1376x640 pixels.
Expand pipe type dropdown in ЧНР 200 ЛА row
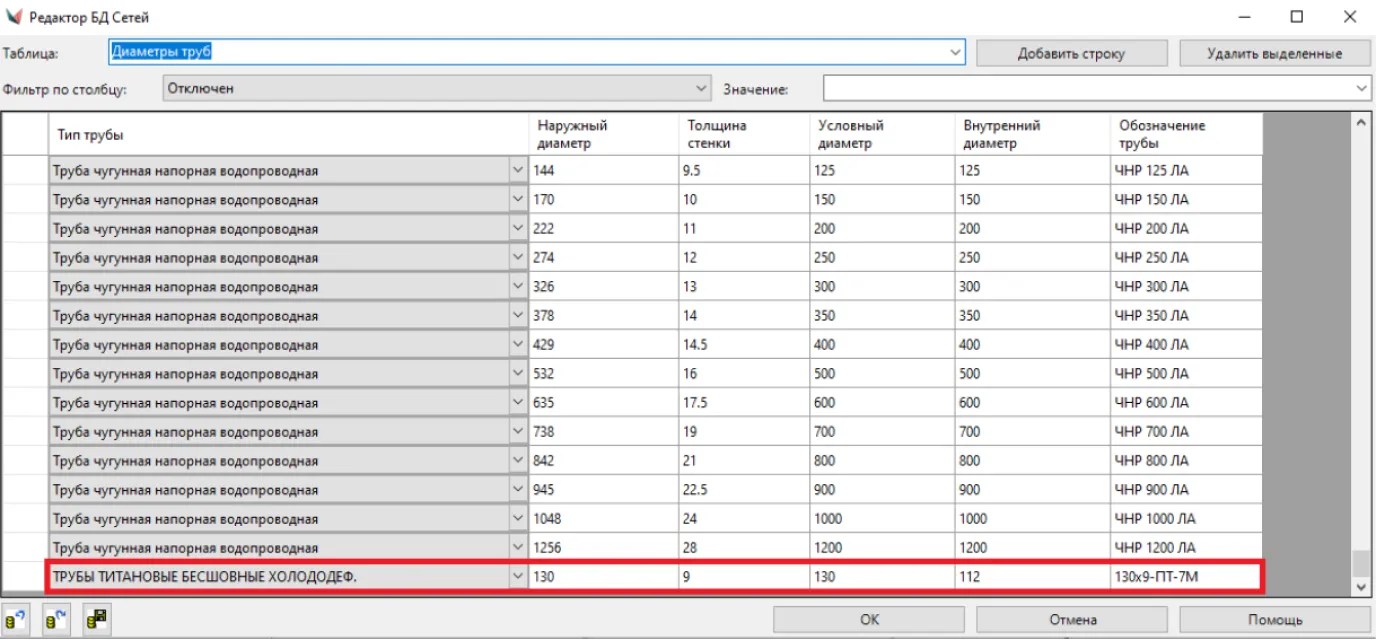[x=518, y=228]
